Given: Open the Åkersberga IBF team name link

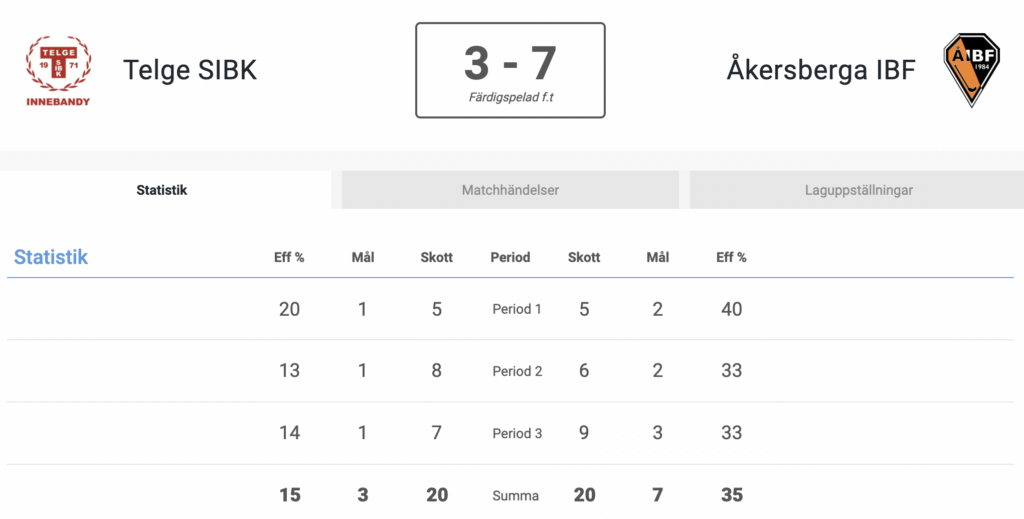Looking at the screenshot, I should tap(821, 69).
